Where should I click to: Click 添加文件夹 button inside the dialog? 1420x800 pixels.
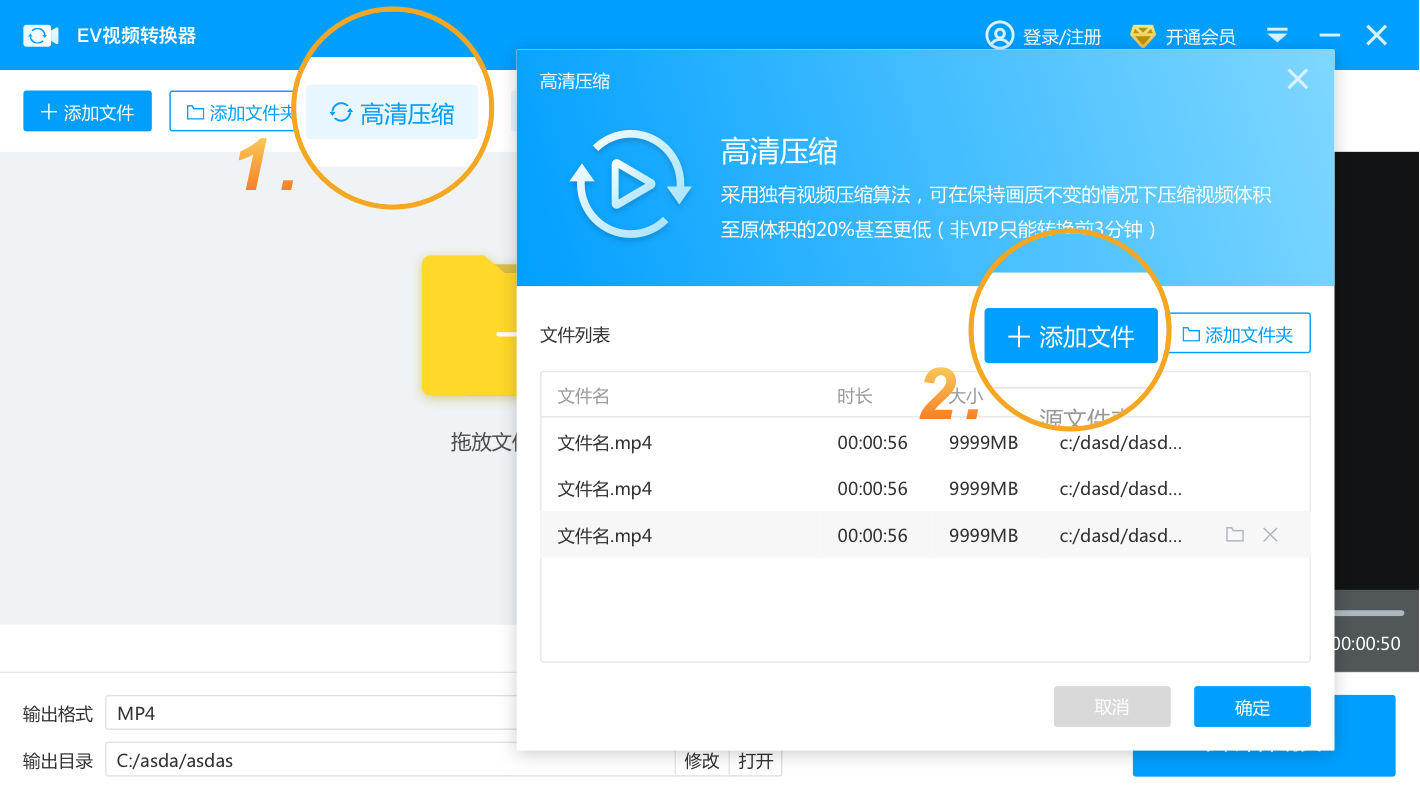click(x=1239, y=335)
